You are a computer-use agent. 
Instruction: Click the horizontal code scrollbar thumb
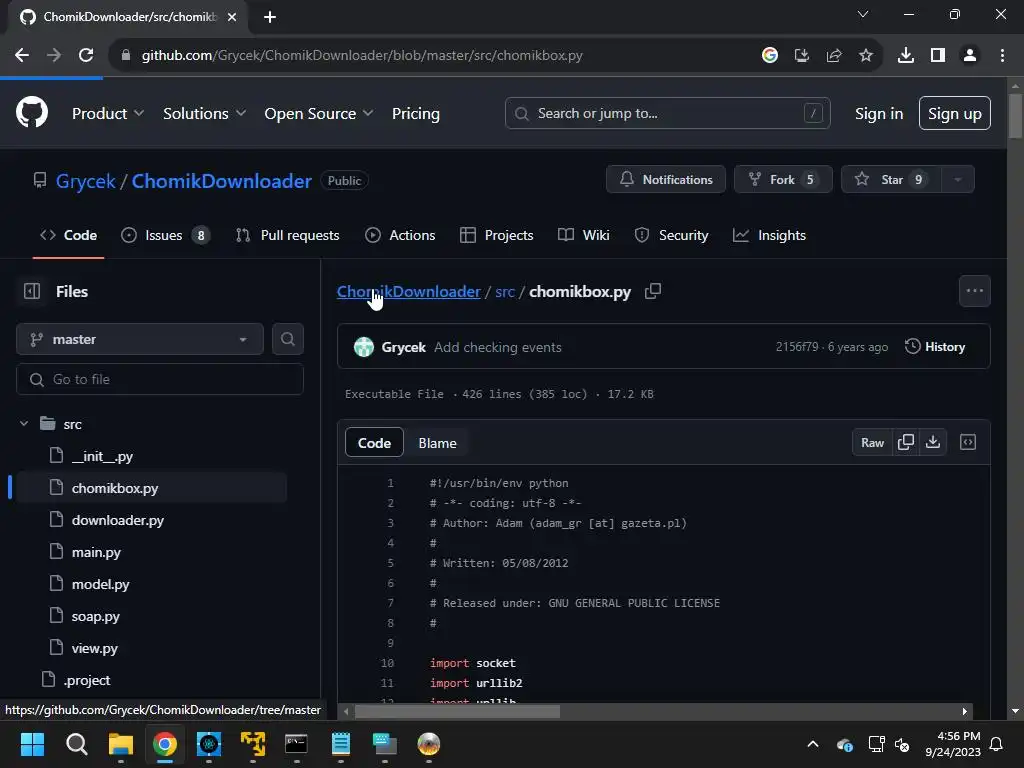[457, 712]
